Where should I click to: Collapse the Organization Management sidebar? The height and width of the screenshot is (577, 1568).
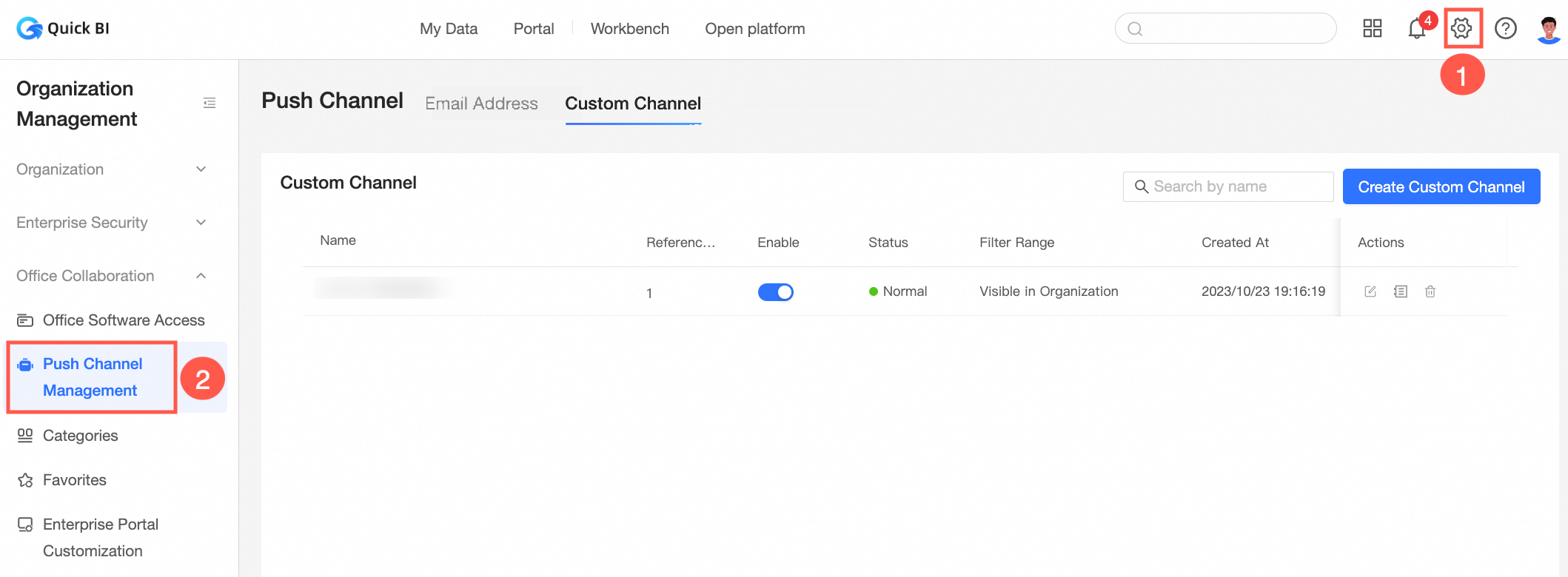point(210,103)
